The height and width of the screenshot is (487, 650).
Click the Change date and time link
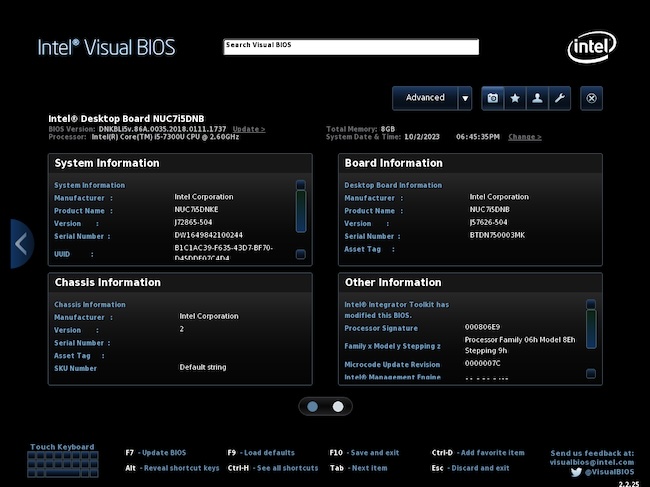point(525,137)
